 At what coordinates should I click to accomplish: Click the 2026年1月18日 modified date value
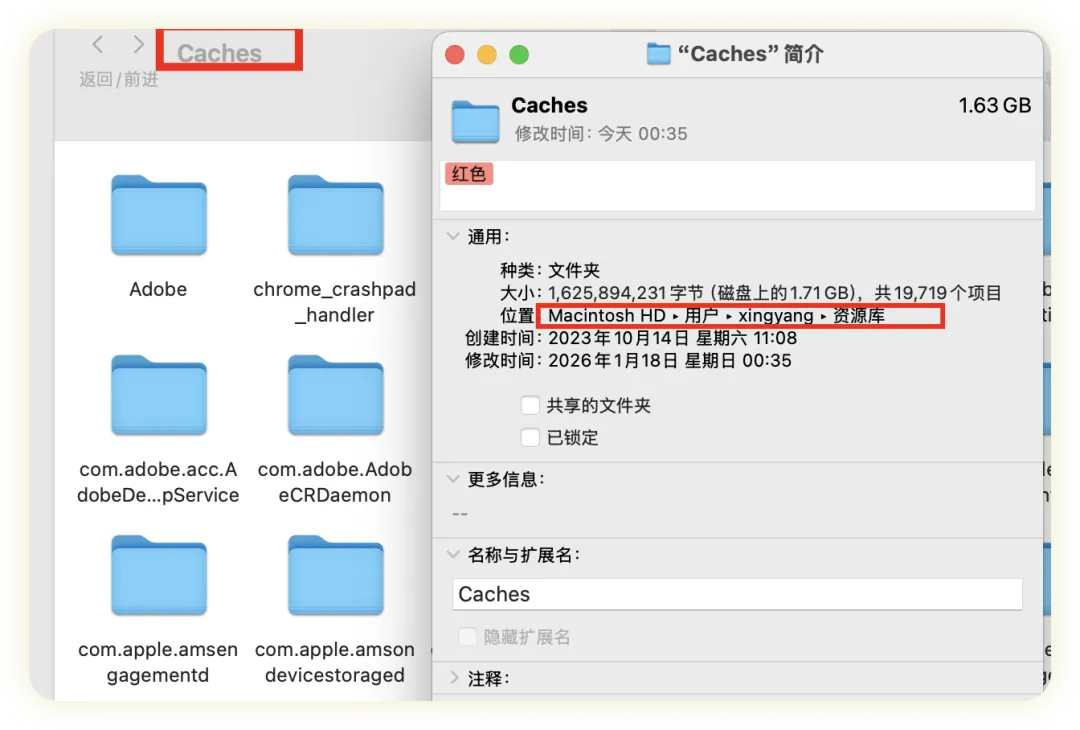[x=669, y=361]
